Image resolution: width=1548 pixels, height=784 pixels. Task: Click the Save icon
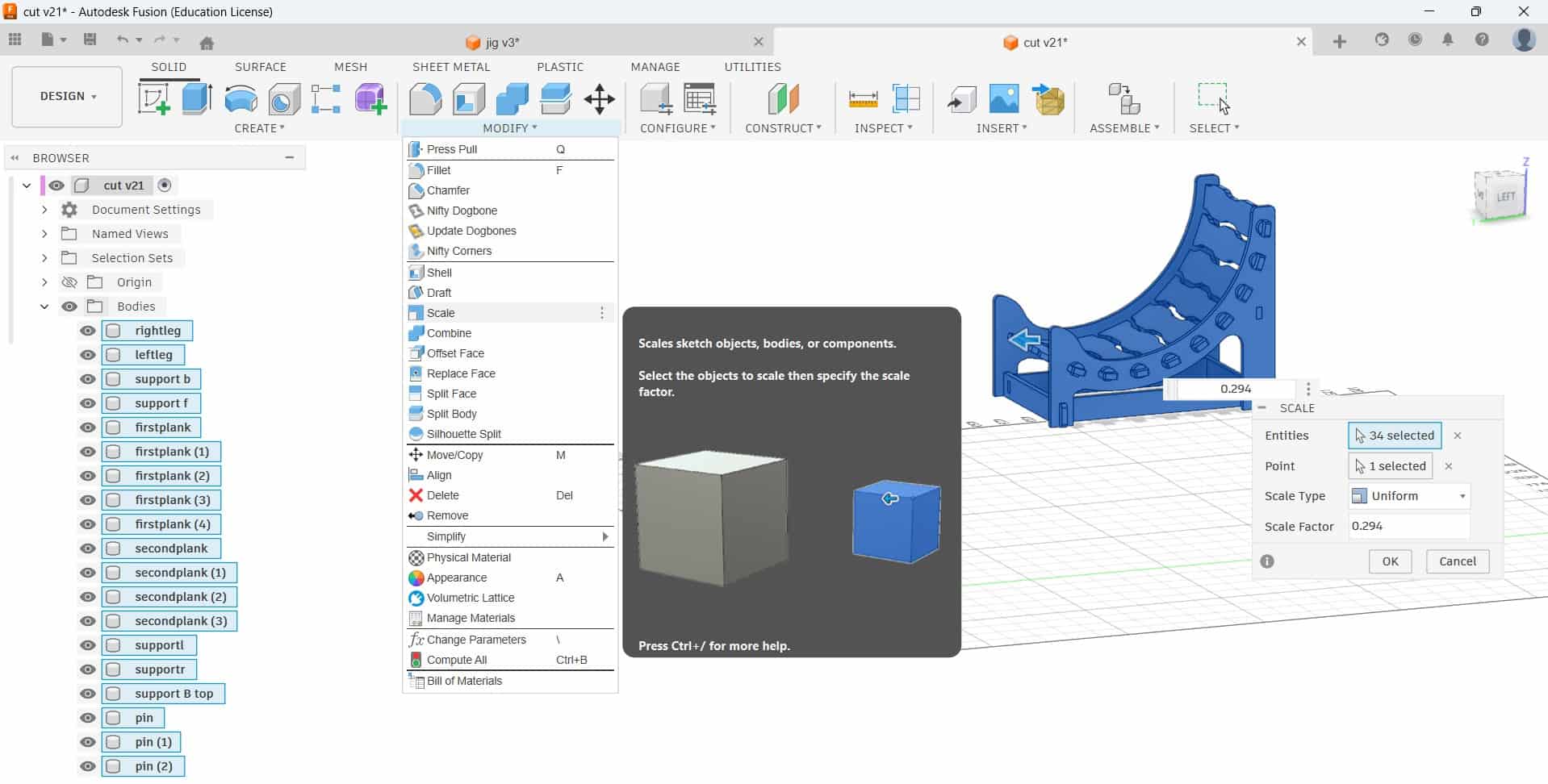click(90, 40)
